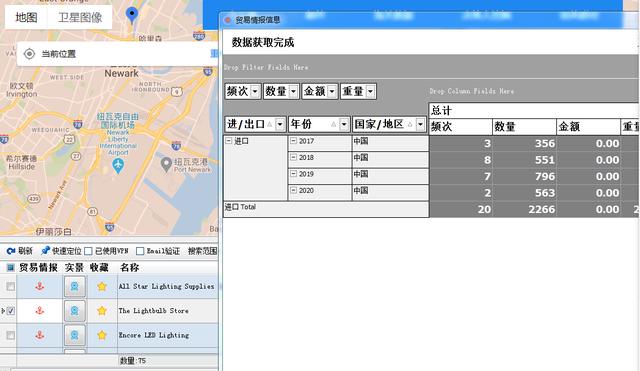The width and height of the screenshot is (640, 371).
Task: Open the 进/出口 filter dropdown
Action: [x=280, y=124]
